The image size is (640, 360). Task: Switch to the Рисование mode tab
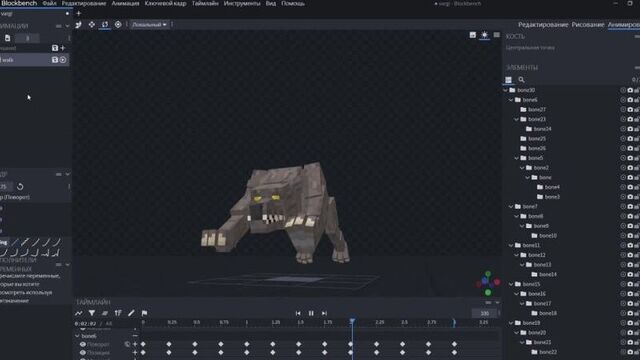pyautogui.click(x=588, y=24)
